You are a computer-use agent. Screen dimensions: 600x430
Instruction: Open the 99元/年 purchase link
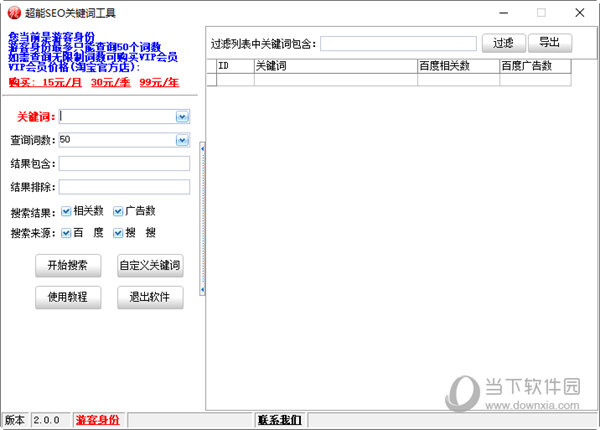pos(159,82)
